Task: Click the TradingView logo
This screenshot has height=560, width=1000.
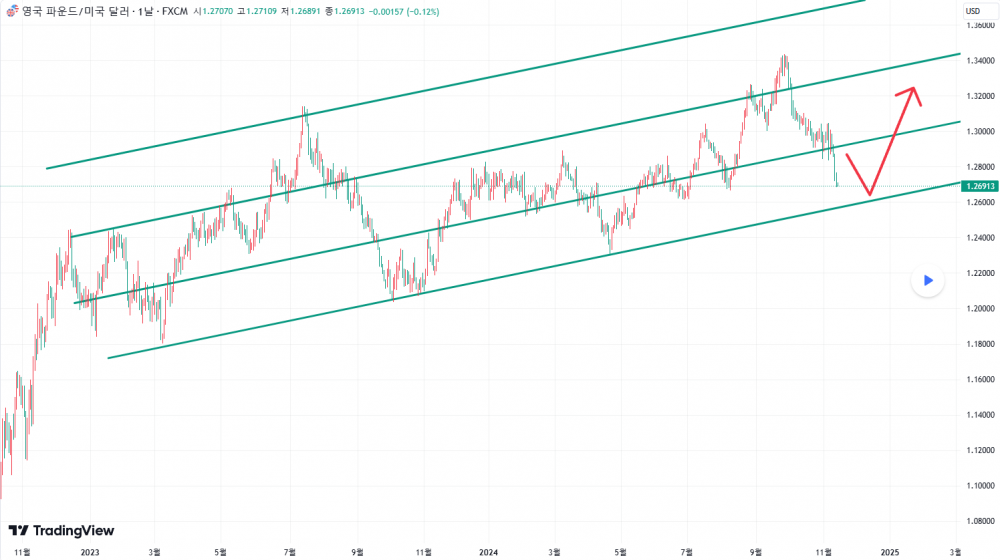Action: pos(61,530)
